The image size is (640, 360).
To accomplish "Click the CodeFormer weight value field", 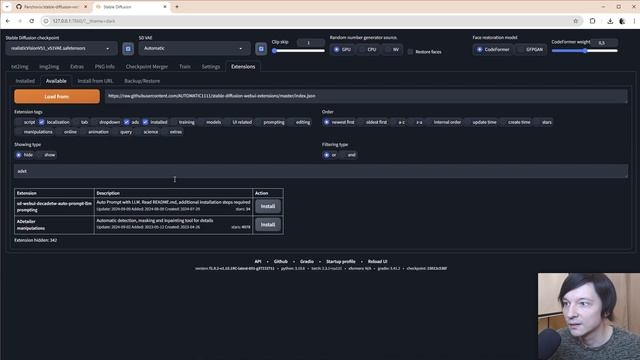I will pyautogui.click(x=605, y=42).
